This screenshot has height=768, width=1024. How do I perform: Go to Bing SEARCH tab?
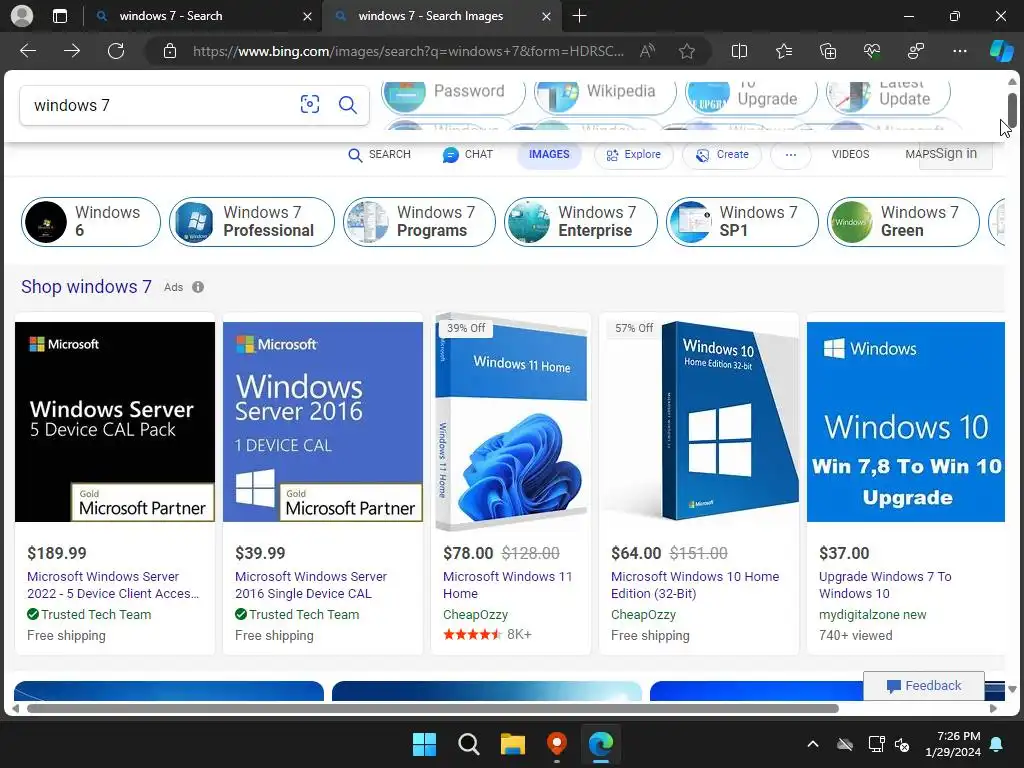(379, 155)
